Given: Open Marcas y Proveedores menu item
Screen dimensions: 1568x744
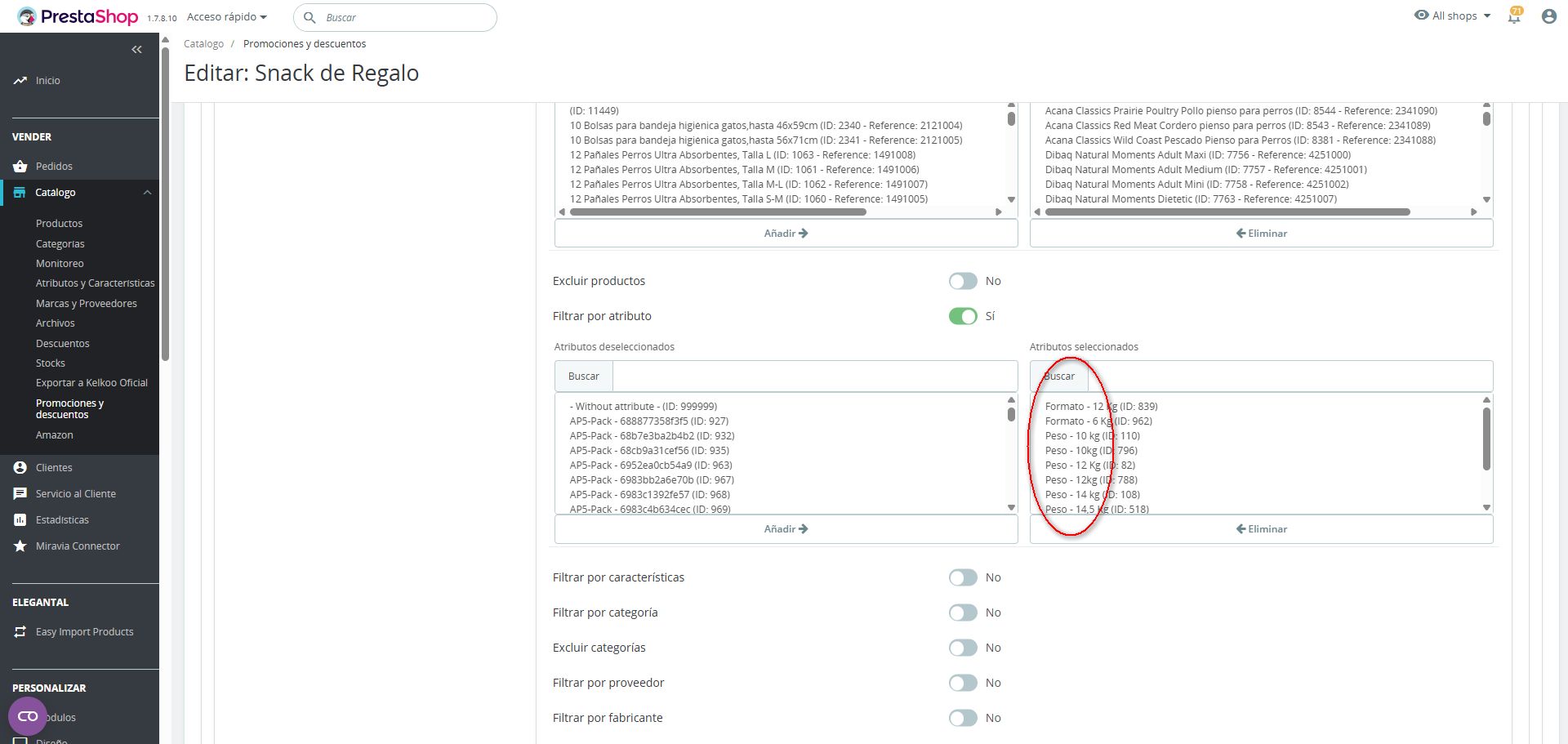Looking at the screenshot, I should point(87,304).
